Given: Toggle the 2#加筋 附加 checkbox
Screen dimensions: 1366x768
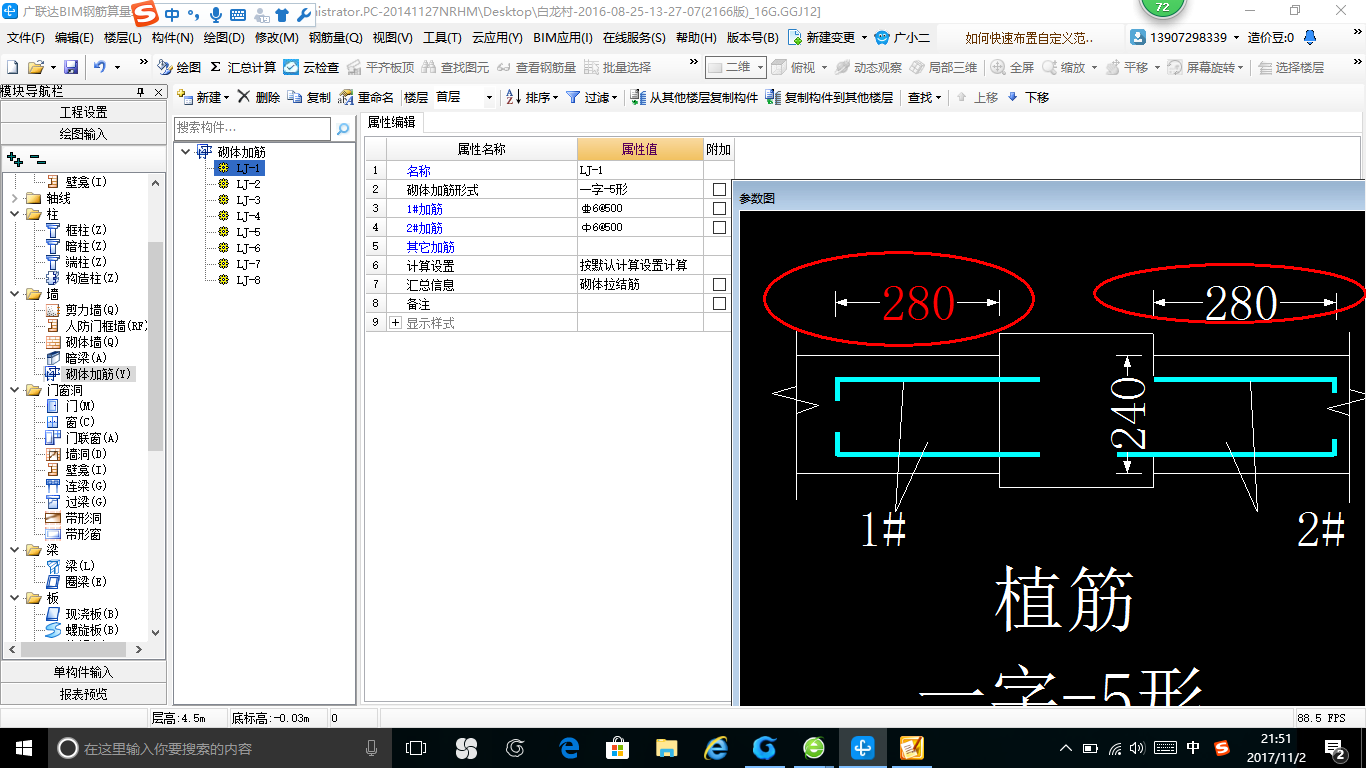Looking at the screenshot, I should [x=719, y=227].
